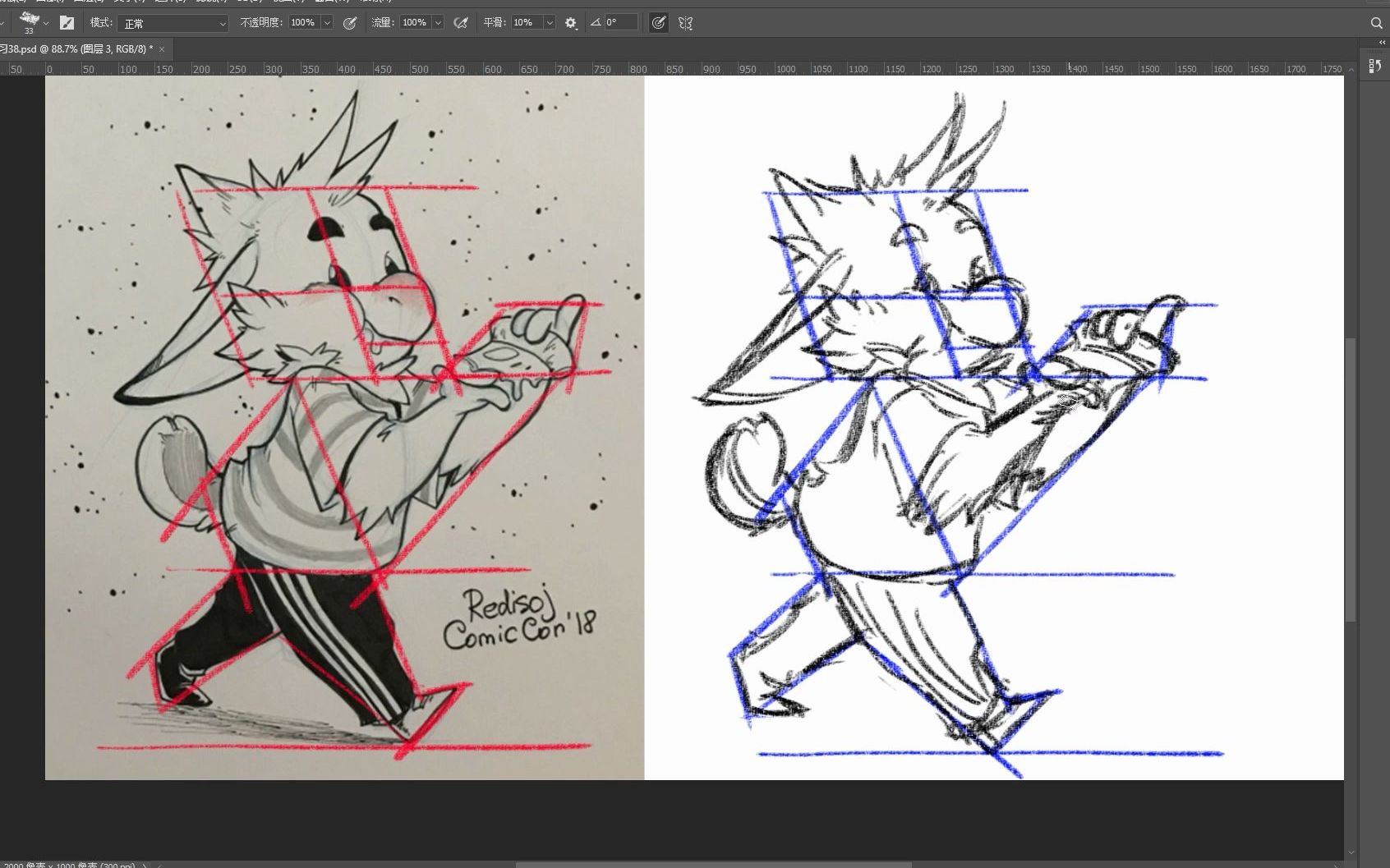Click the opacity value field showing 100%
This screenshot has height=868, width=1390.
click(303, 23)
